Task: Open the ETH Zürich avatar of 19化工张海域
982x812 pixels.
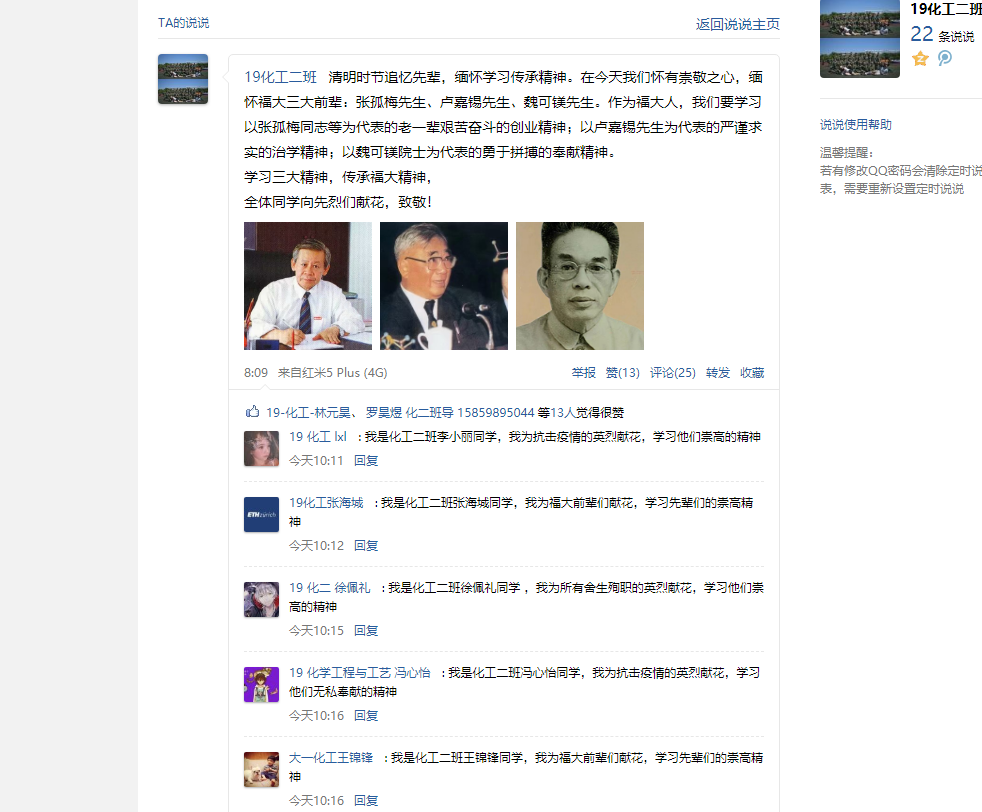Action: pos(261,515)
